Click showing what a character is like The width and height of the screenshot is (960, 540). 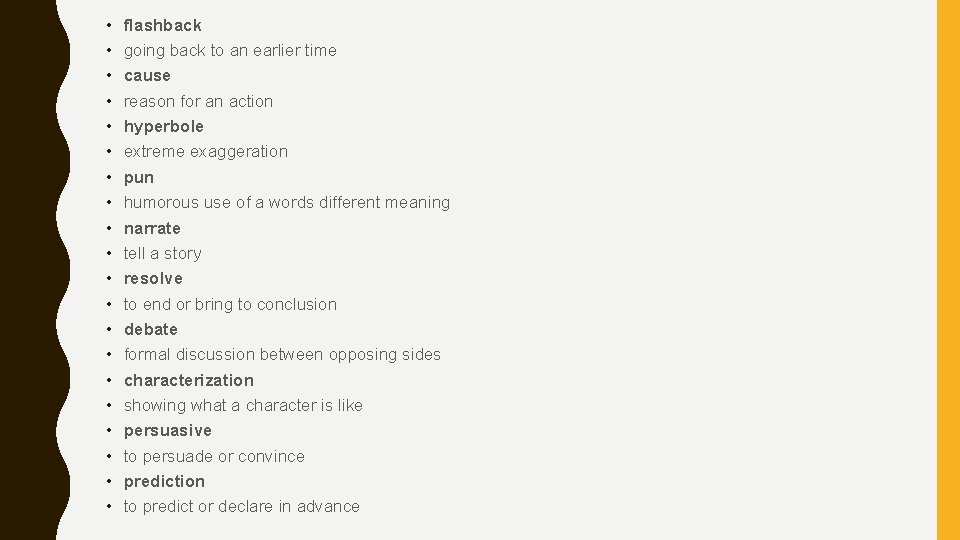pyautogui.click(x=243, y=405)
